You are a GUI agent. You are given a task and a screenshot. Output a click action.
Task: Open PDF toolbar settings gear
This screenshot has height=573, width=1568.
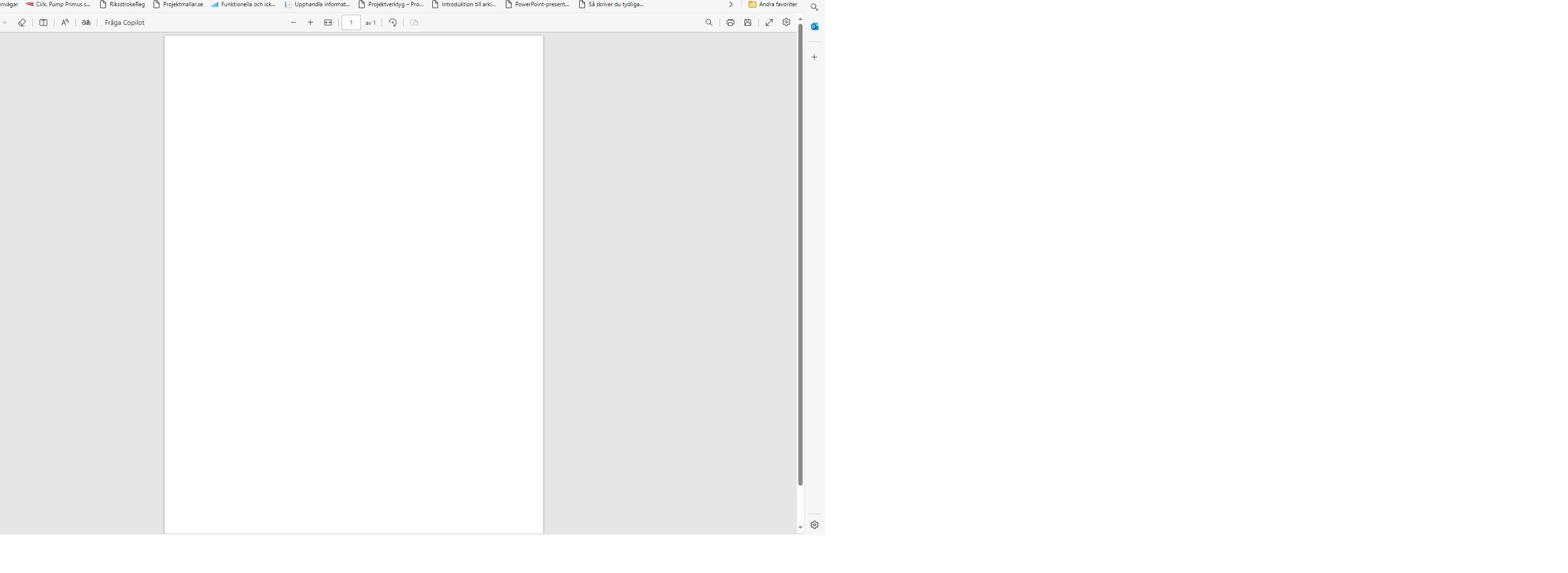[786, 22]
